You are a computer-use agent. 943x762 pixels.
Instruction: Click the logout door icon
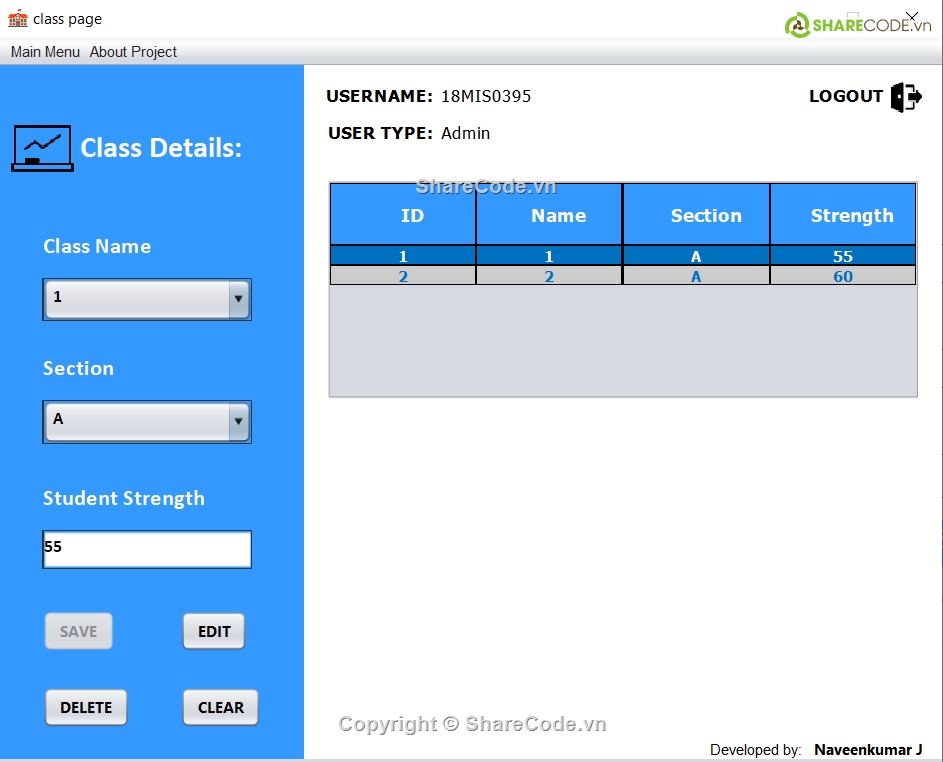point(906,97)
